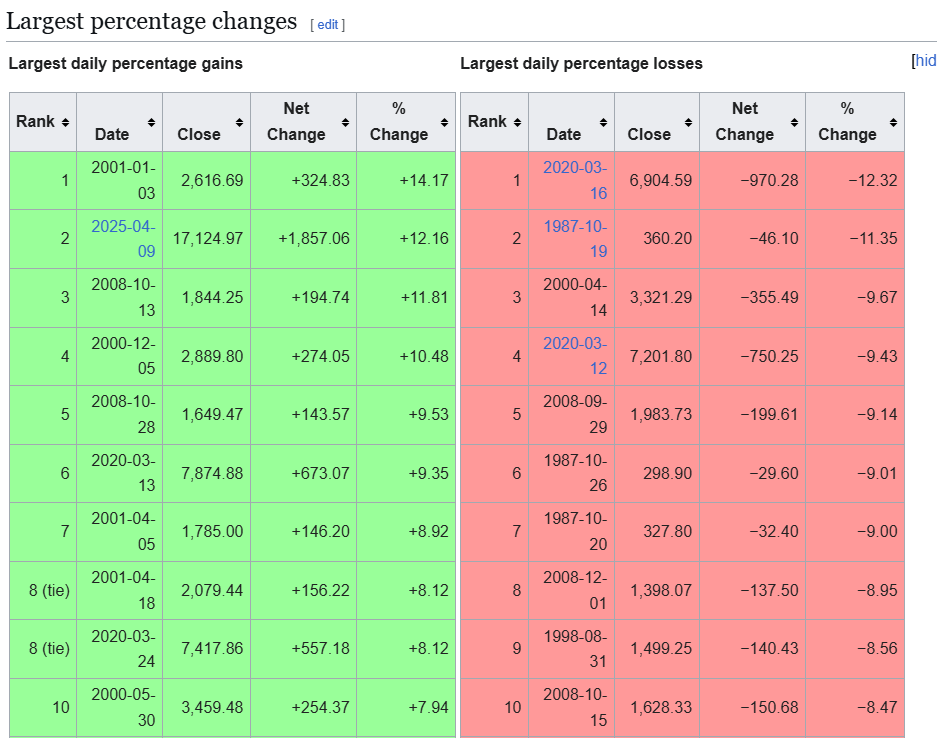Click the Largest percentage changes heading
The height and width of the screenshot is (738, 937).
[x=152, y=21]
